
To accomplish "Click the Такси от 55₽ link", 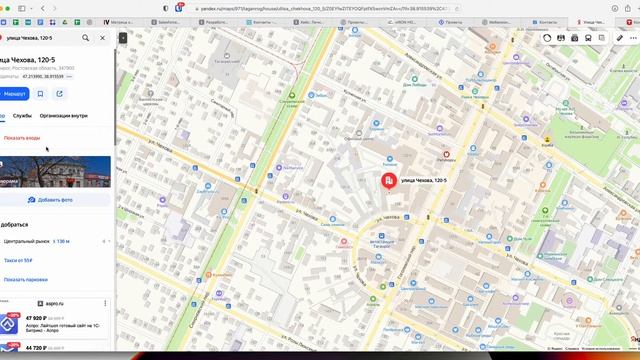I will (18, 260).
